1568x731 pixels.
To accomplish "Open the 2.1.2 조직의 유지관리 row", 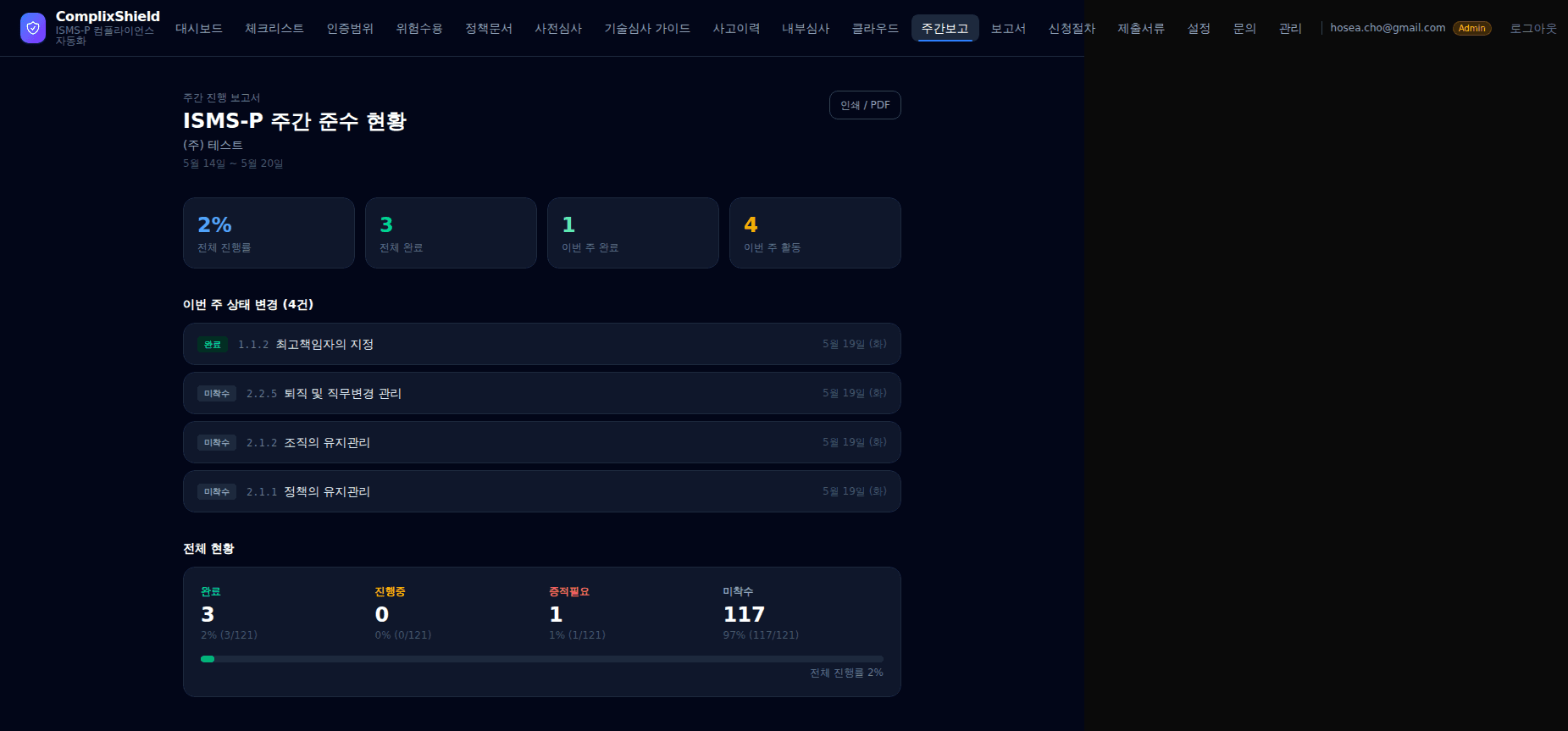I will [x=542, y=442].
